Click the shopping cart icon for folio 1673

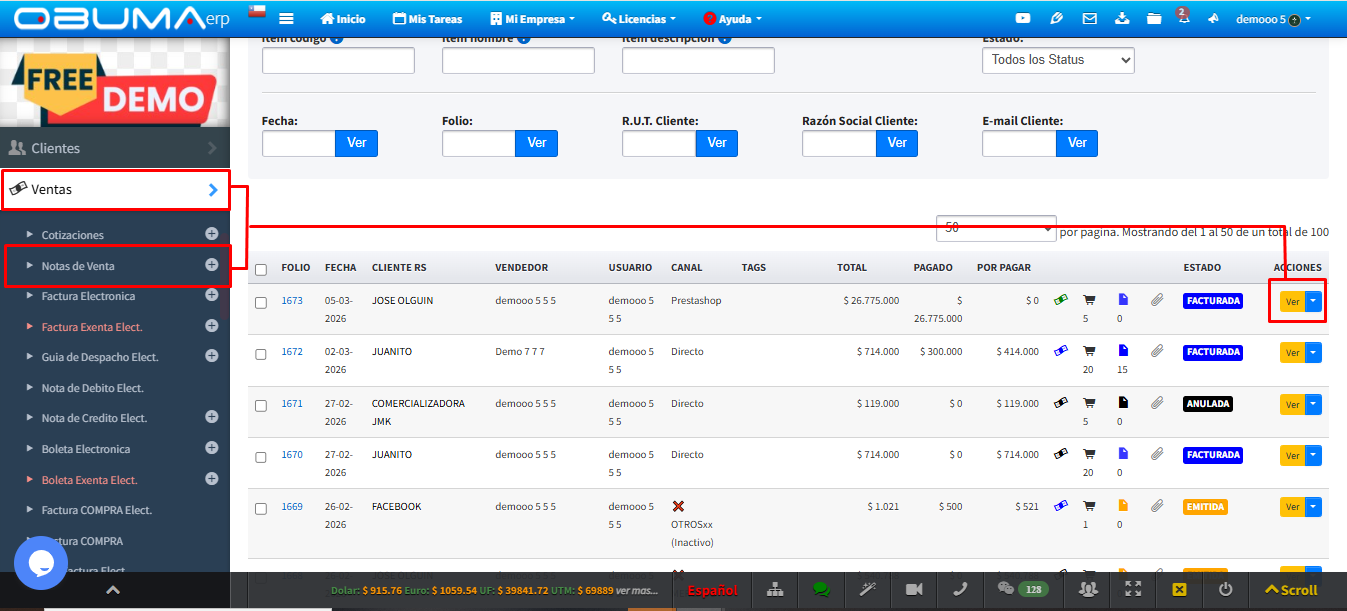[1090, 299]
